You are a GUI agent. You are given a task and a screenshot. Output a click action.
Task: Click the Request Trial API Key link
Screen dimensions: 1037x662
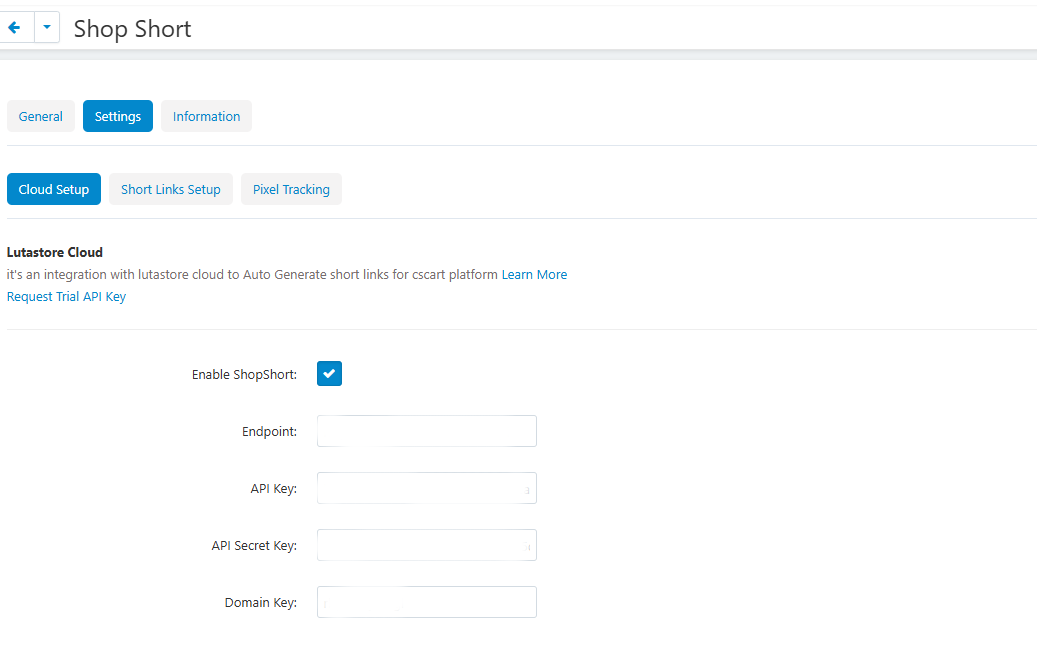66,296
